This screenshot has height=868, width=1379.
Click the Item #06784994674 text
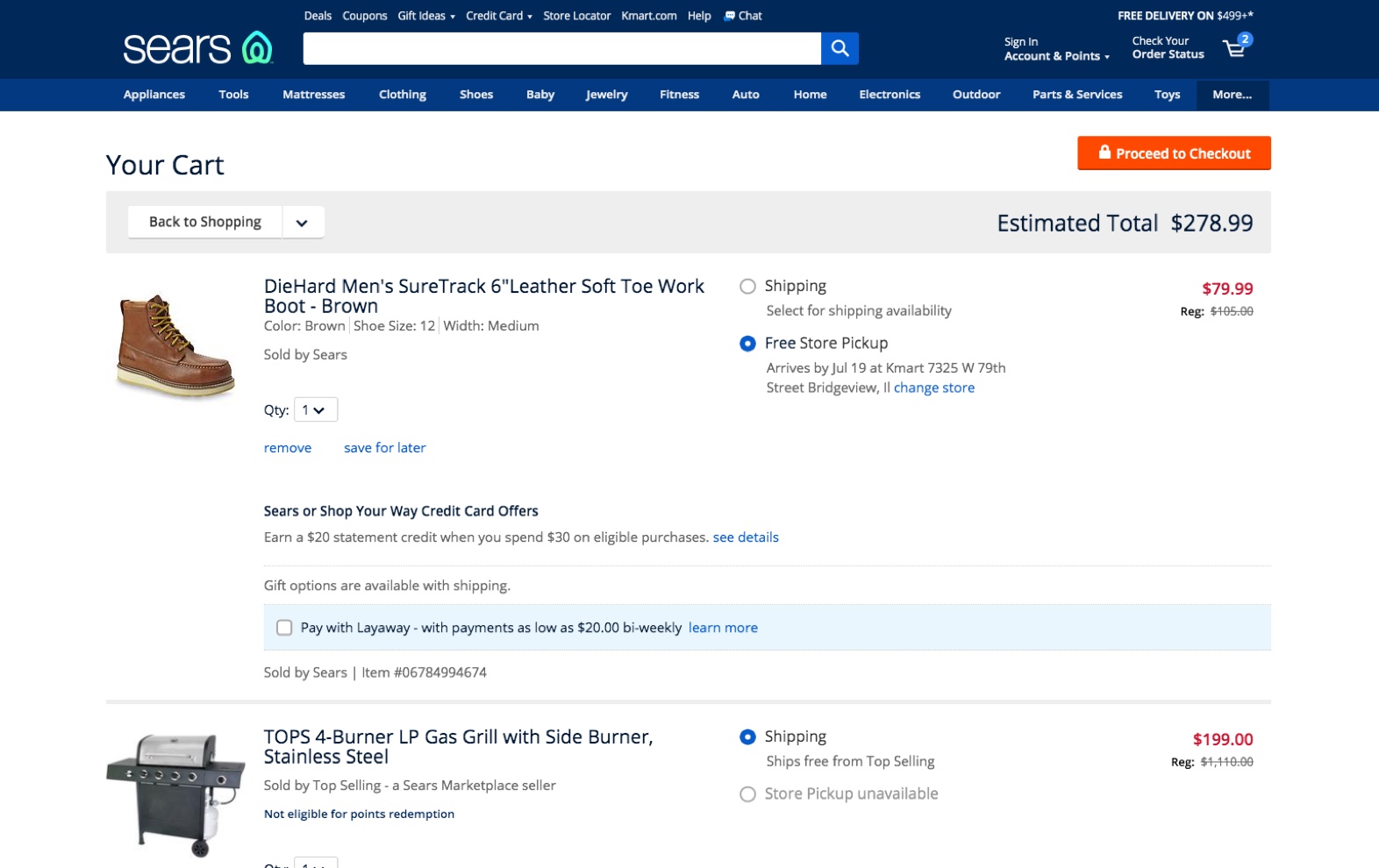click(425, 673)
